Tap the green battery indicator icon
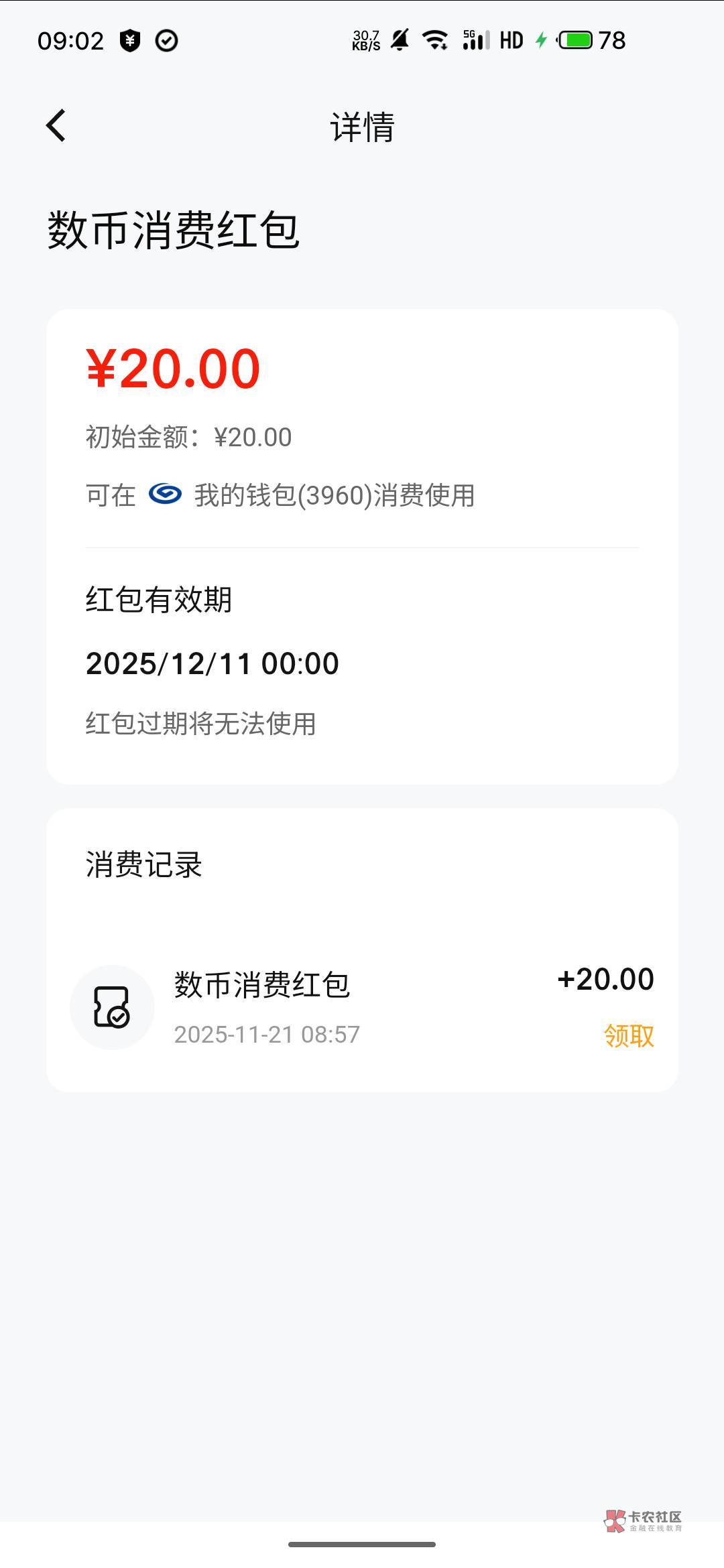Screen dimensions: 724x1568 (x=575, y=40)
